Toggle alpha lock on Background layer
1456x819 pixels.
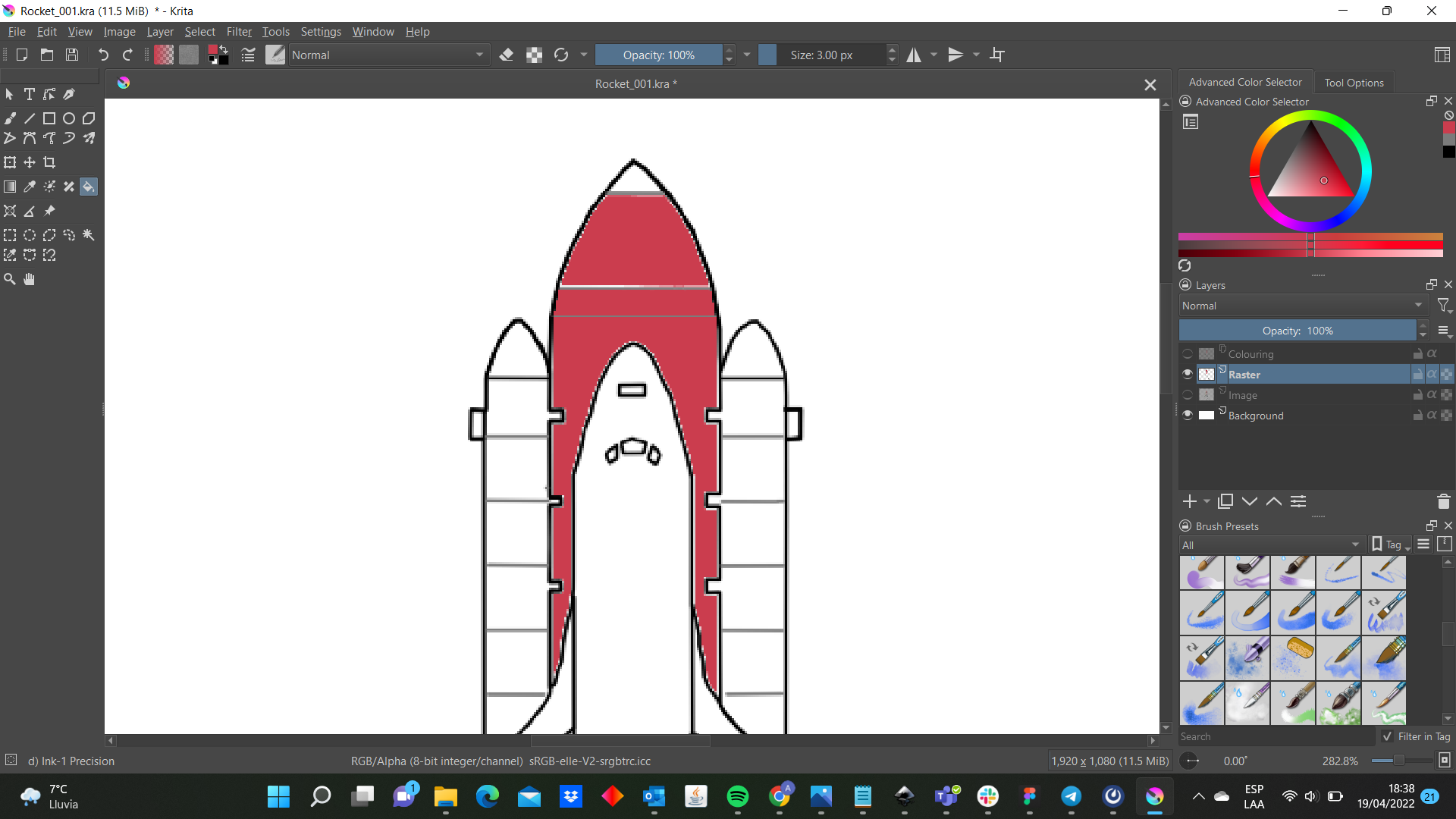(1432, 415)
